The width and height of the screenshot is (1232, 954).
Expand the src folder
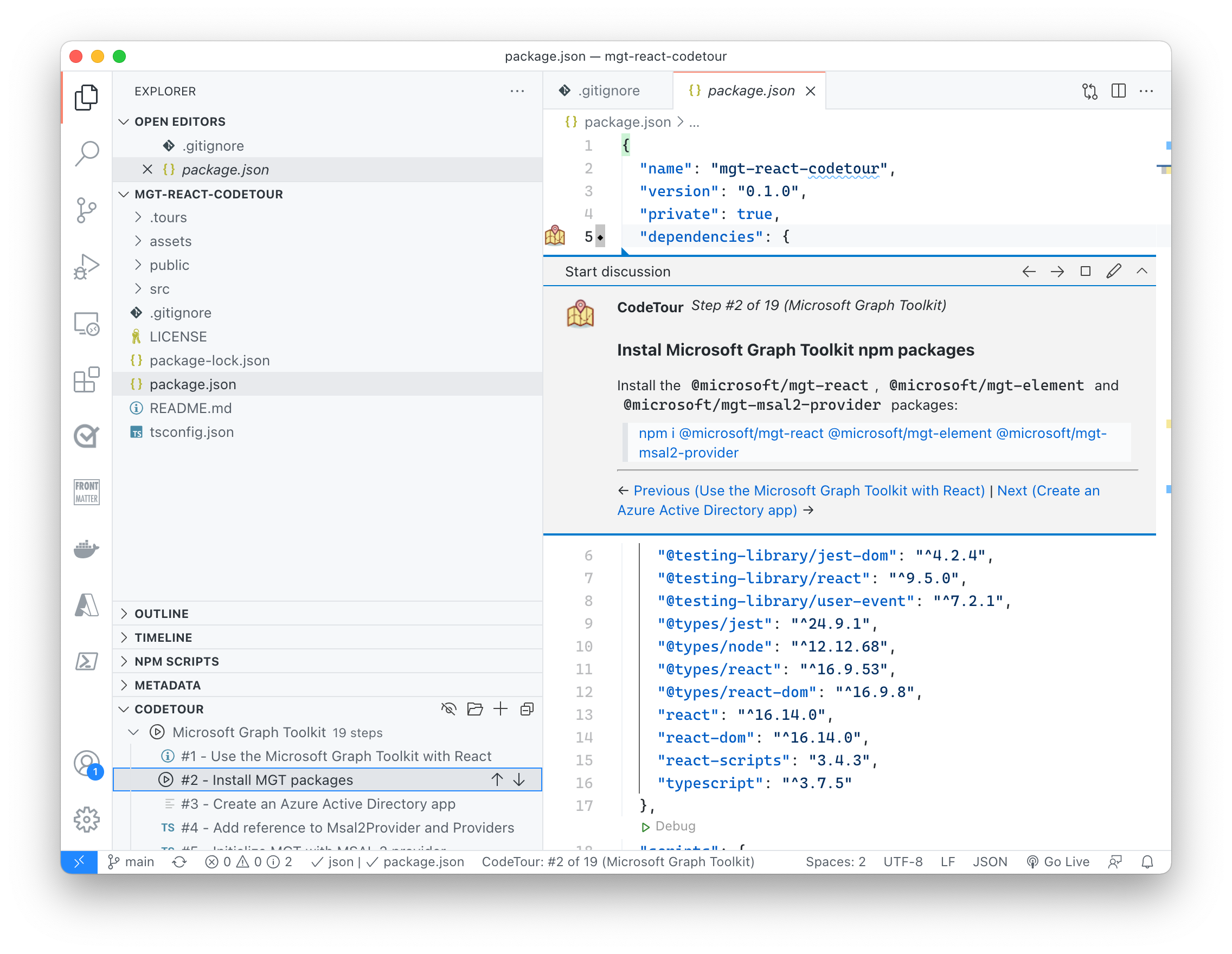point(160,289)
